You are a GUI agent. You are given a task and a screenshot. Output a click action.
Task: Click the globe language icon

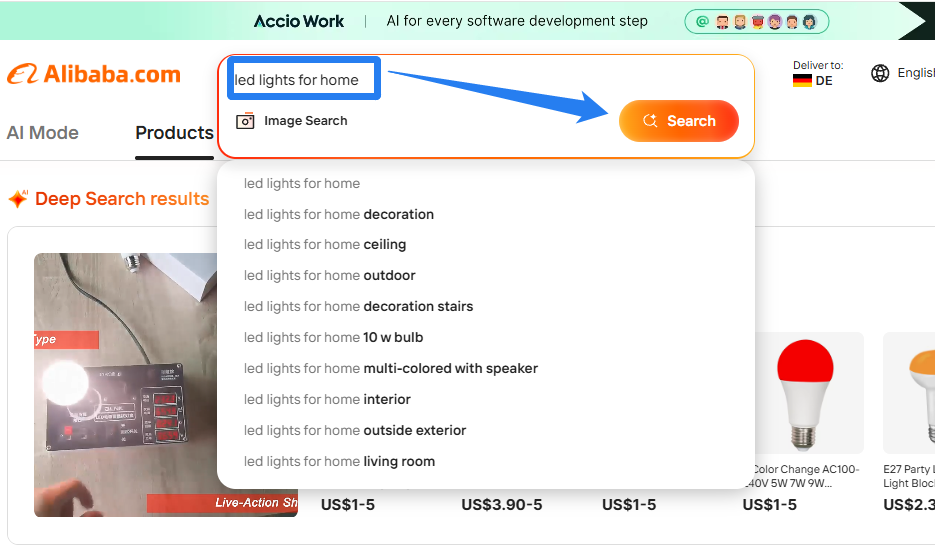coord(880,73)
